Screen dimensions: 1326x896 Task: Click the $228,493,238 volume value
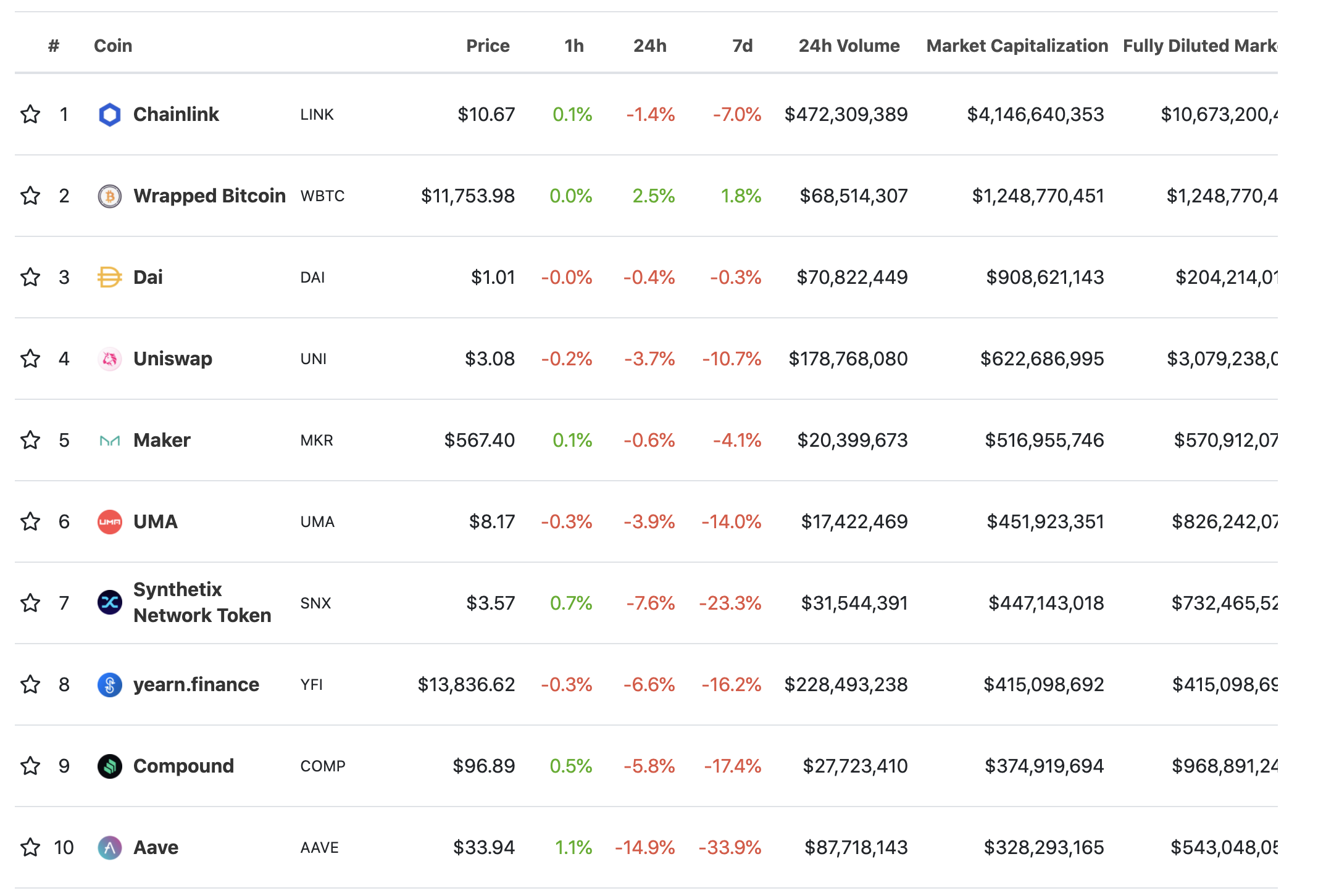(x=846, y=684)
